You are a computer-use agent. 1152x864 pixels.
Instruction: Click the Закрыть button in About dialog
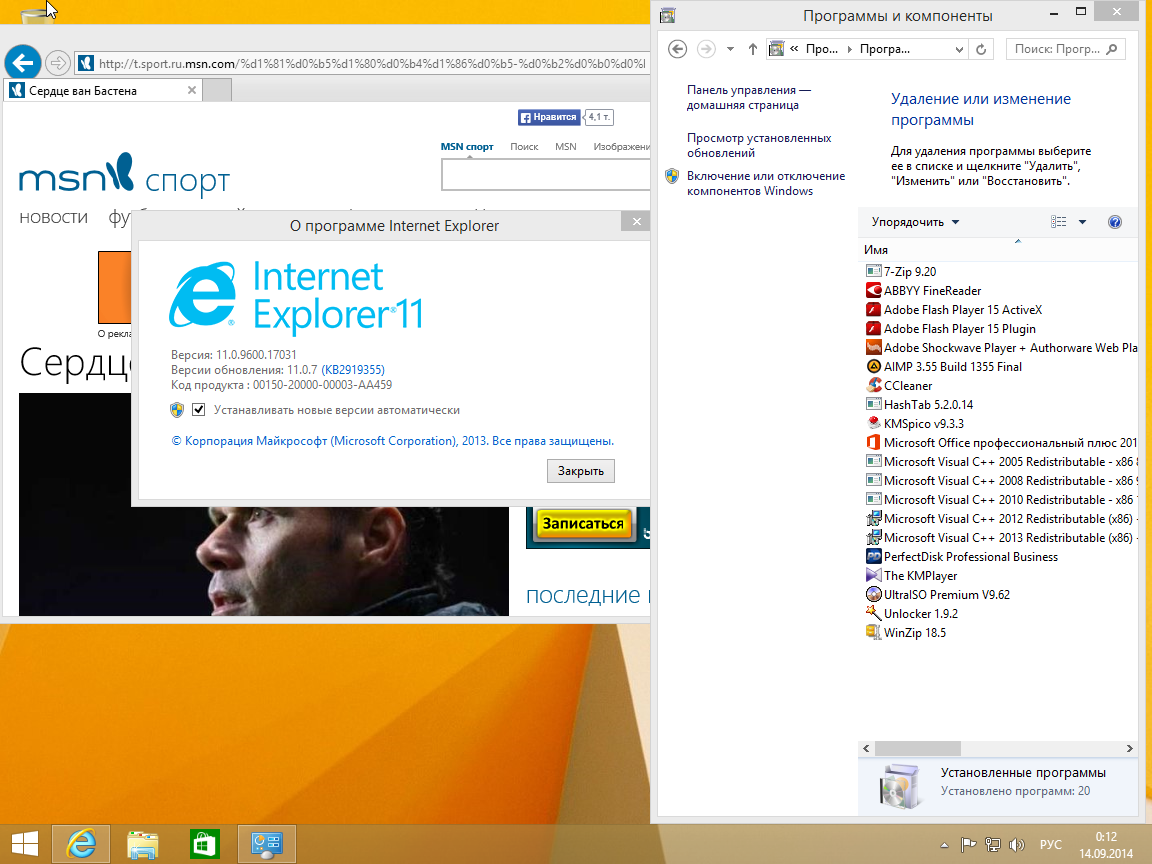[x=580, y=471]
